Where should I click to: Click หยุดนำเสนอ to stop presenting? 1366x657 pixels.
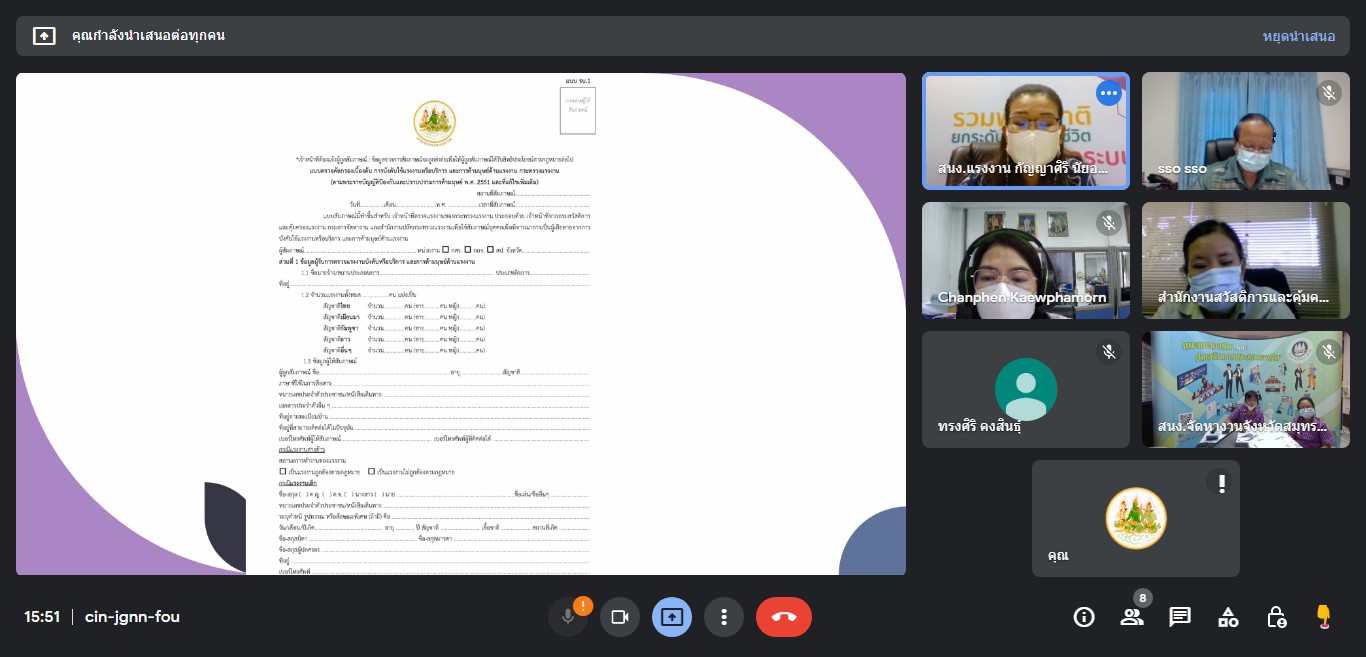pos(1298,36)
